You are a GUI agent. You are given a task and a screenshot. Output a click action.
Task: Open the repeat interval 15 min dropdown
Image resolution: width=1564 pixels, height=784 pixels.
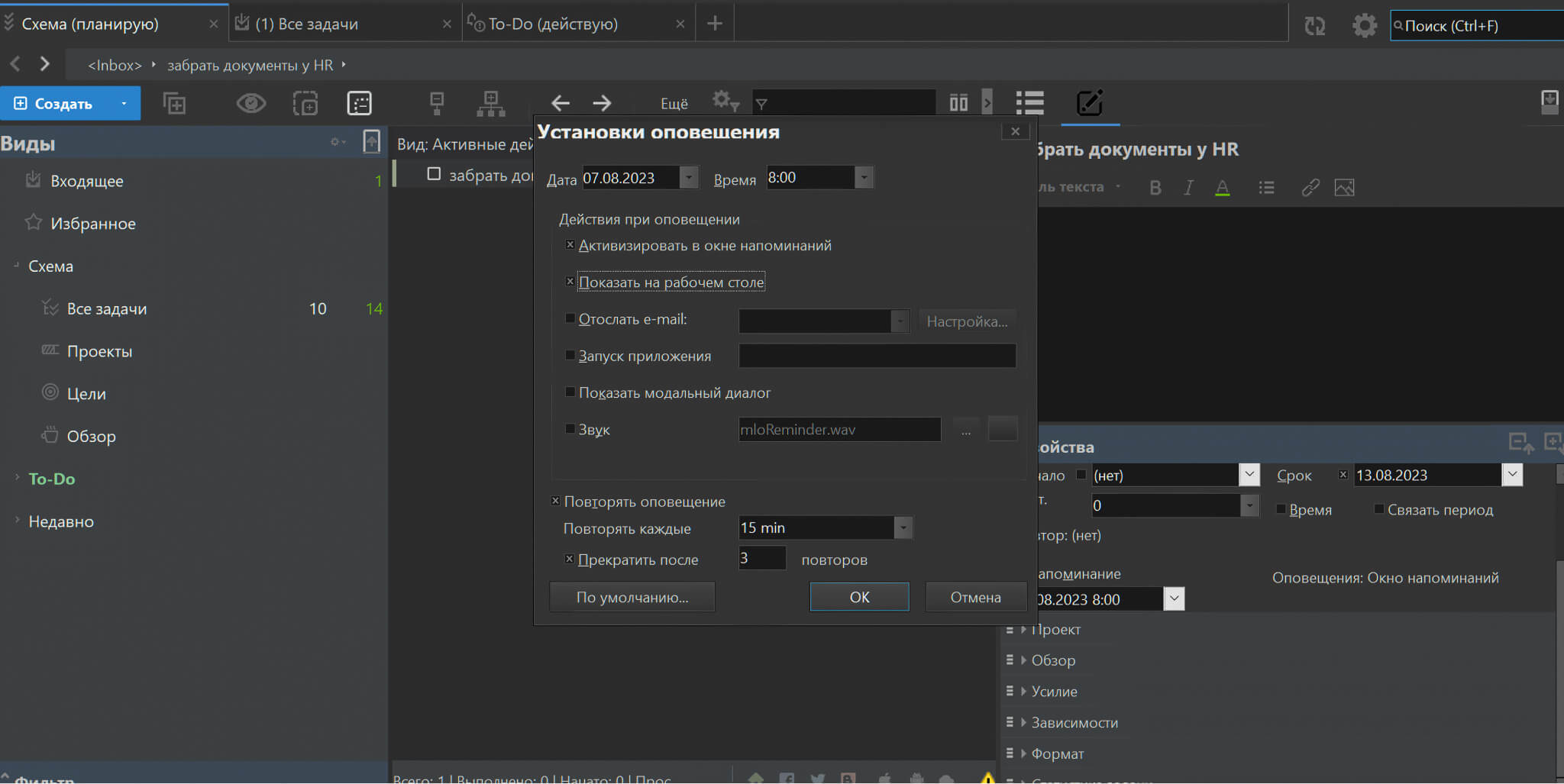(x=903, y=528)
